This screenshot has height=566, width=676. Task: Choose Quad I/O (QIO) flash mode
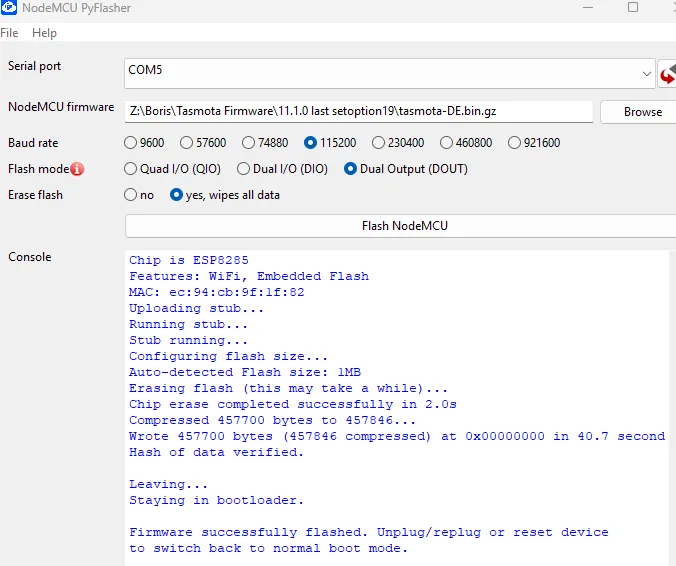pyautogui.click(x=172, y=169)
